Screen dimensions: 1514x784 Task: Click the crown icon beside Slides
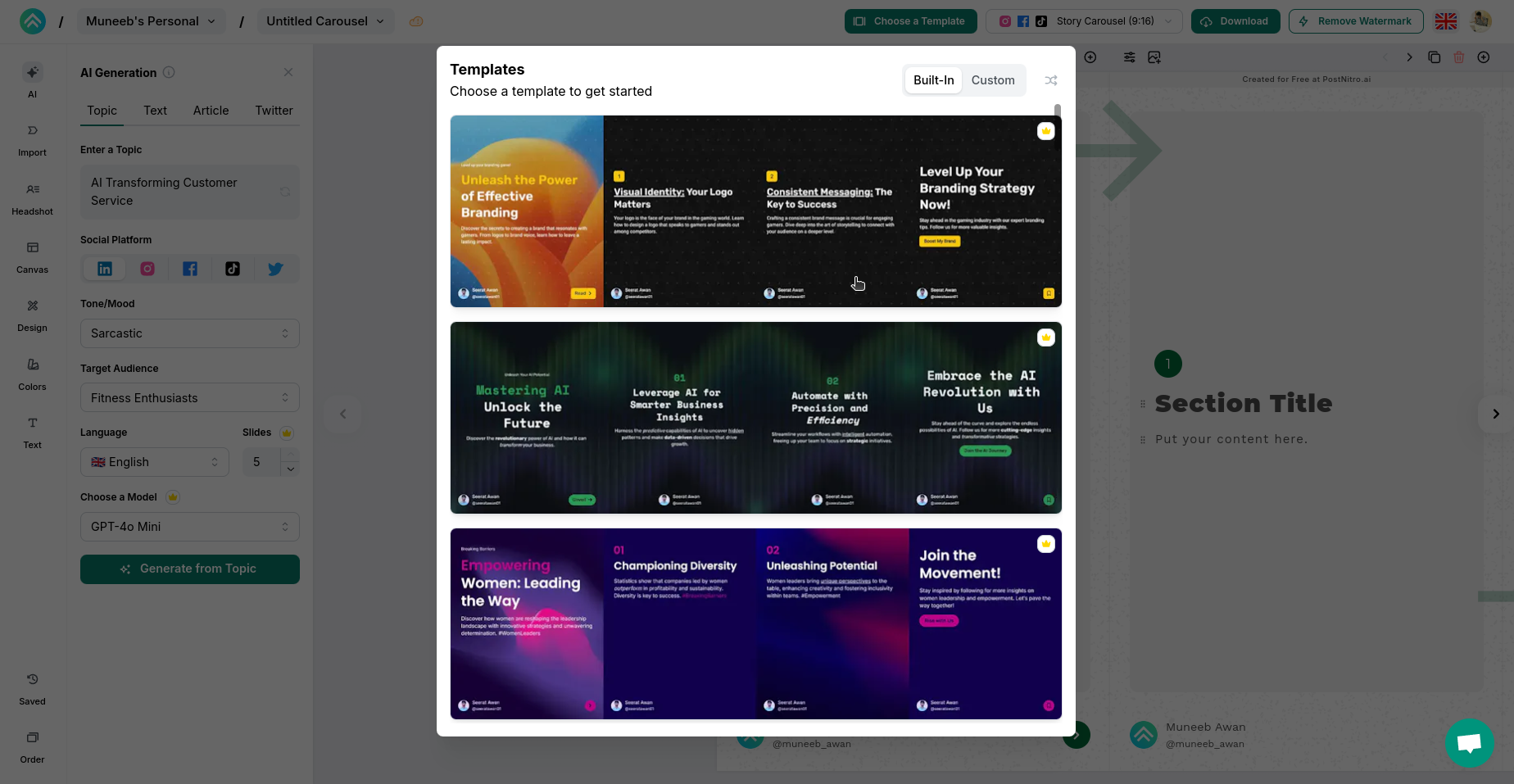coord(287,433)
